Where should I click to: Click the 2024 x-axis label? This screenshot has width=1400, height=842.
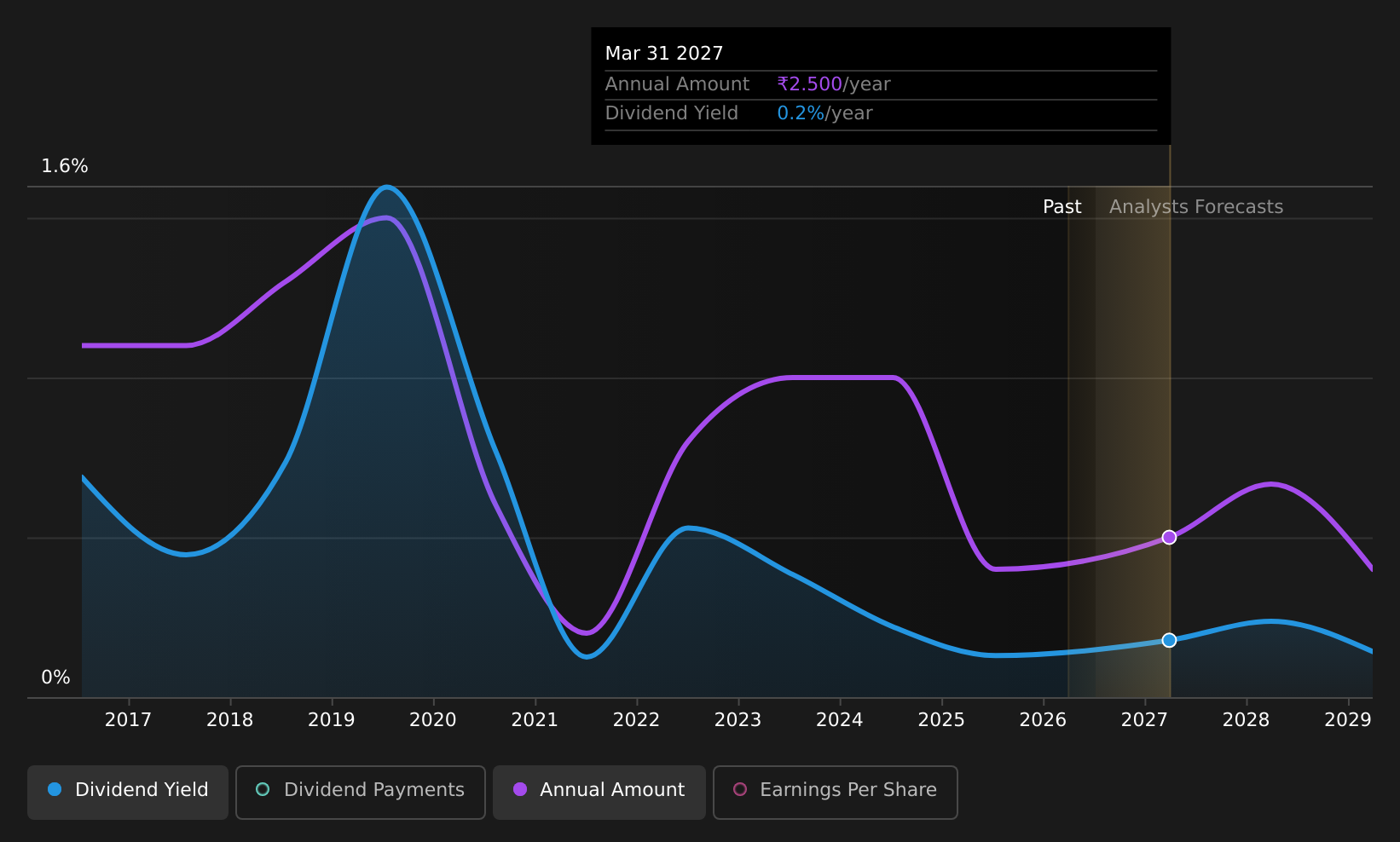[840, 720]
